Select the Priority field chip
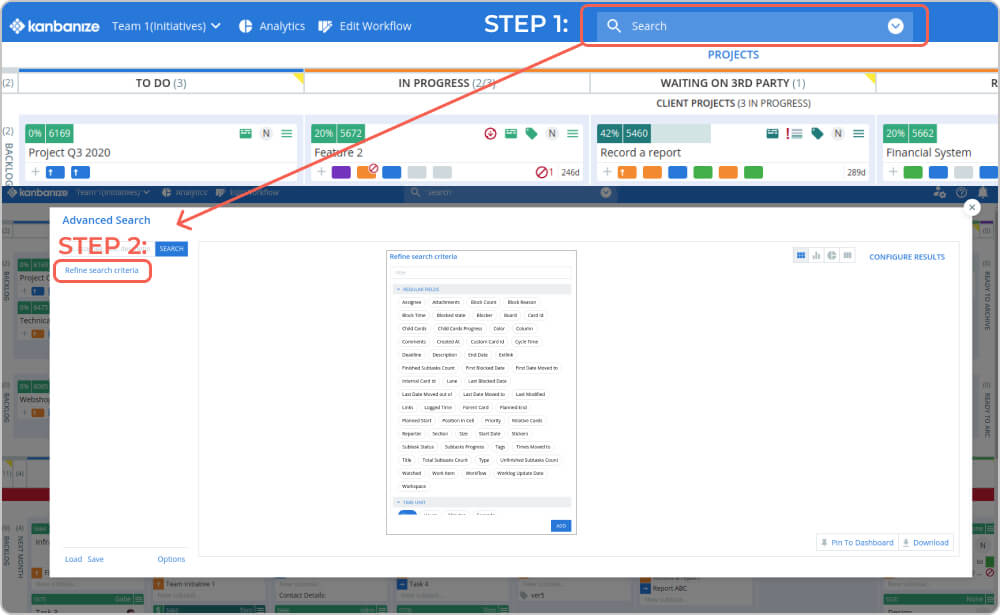Image resolution: width=1000 pixels, height=615 pixels. [x=492, y=420]
